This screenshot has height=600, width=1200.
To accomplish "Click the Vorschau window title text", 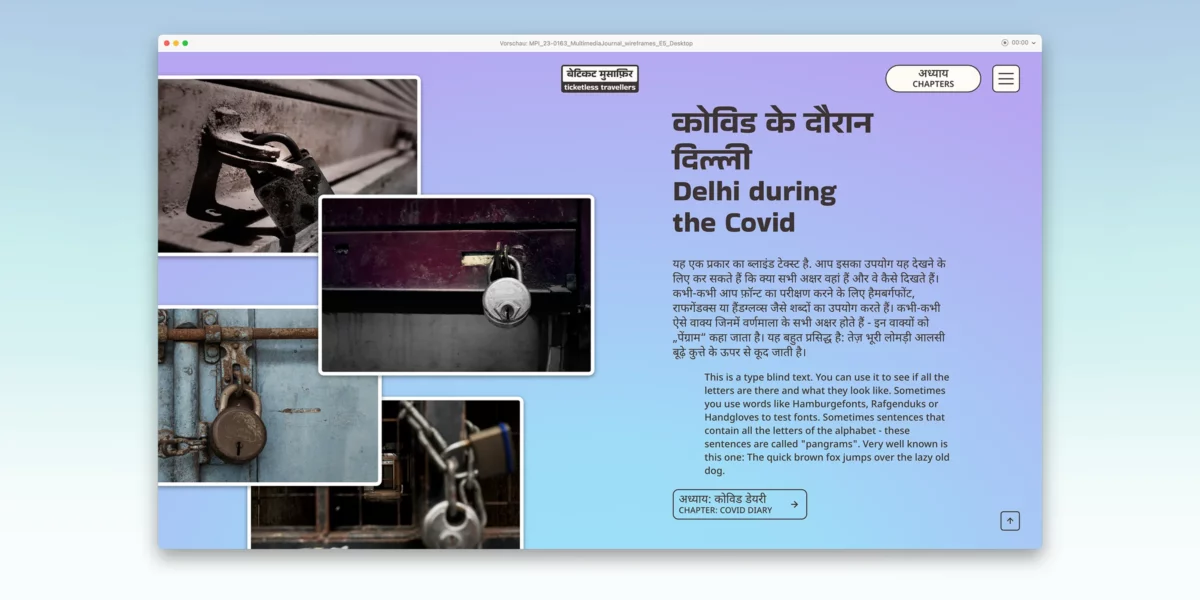I will (596, 43).
